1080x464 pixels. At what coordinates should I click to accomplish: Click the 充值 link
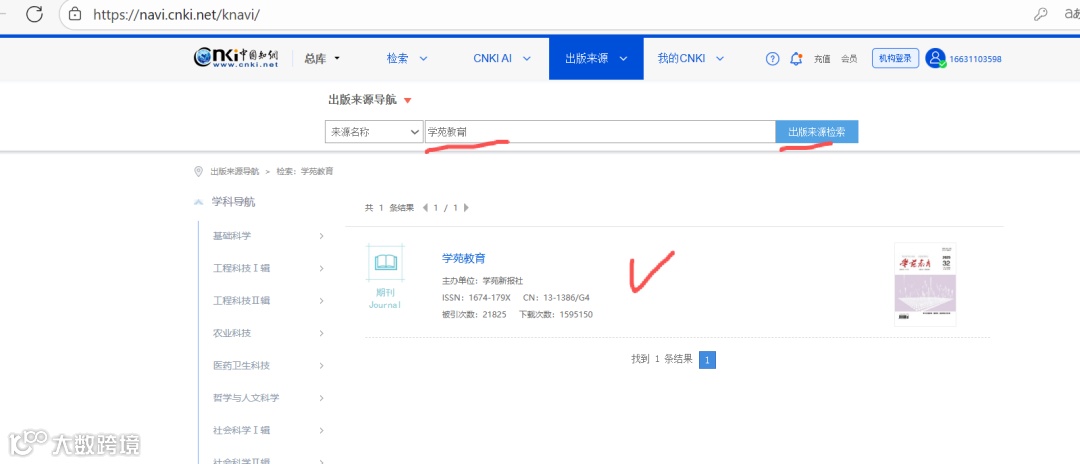click(822, 59)
